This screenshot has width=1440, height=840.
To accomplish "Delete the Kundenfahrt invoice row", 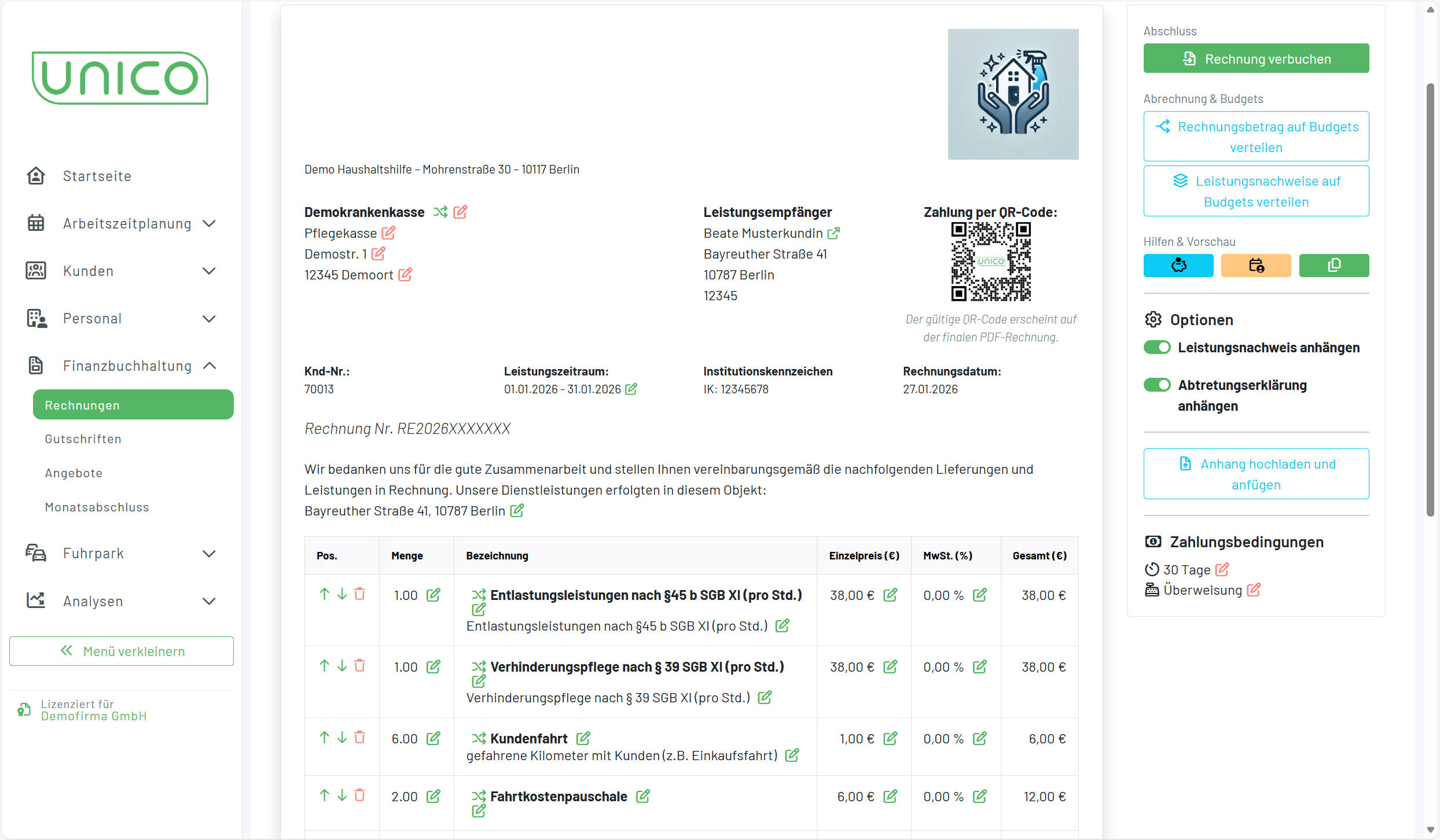I will coord(359,738).
